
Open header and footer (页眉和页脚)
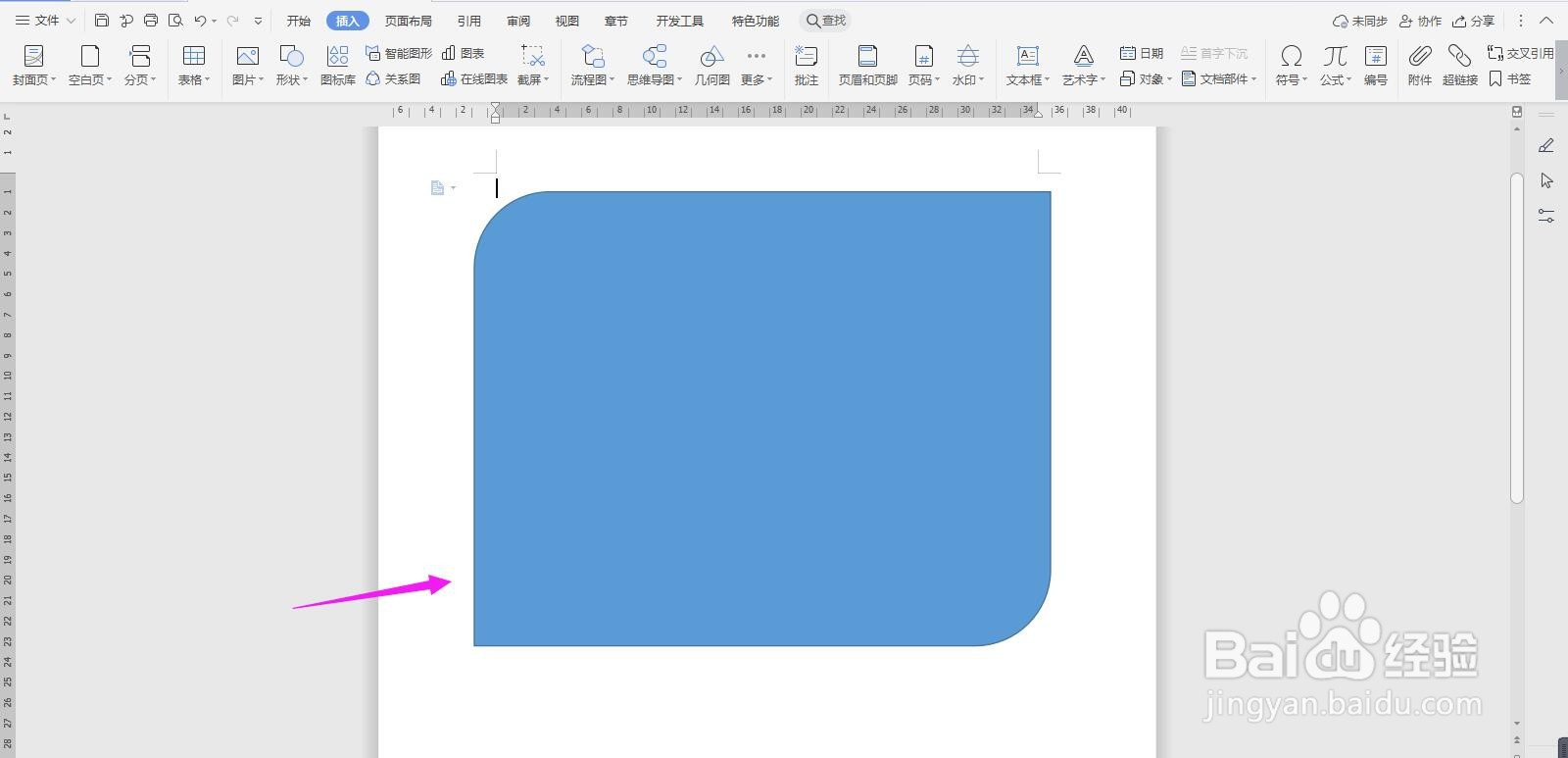pyautogui.click(x=867, y=66)
